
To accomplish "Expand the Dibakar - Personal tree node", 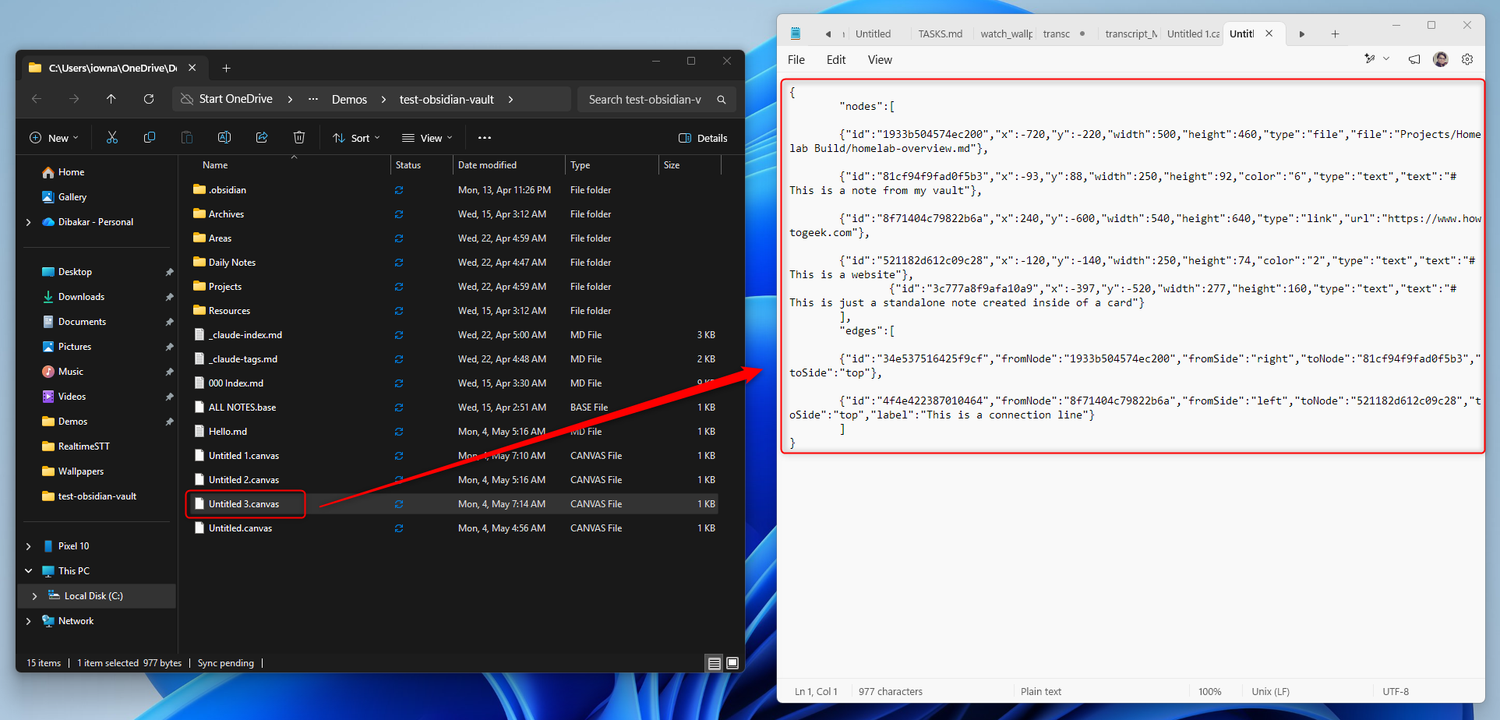I will (x=28, y=222).
